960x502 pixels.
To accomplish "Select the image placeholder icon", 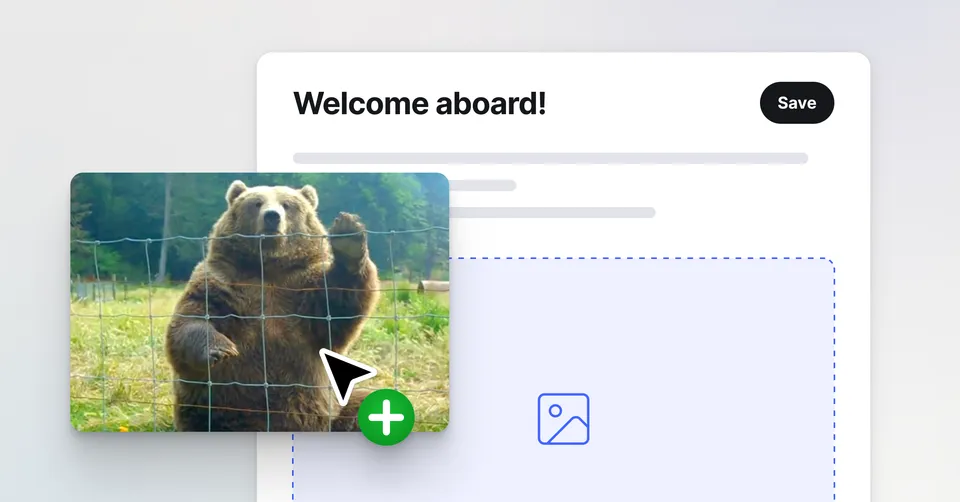I will (x=563, y=419).
